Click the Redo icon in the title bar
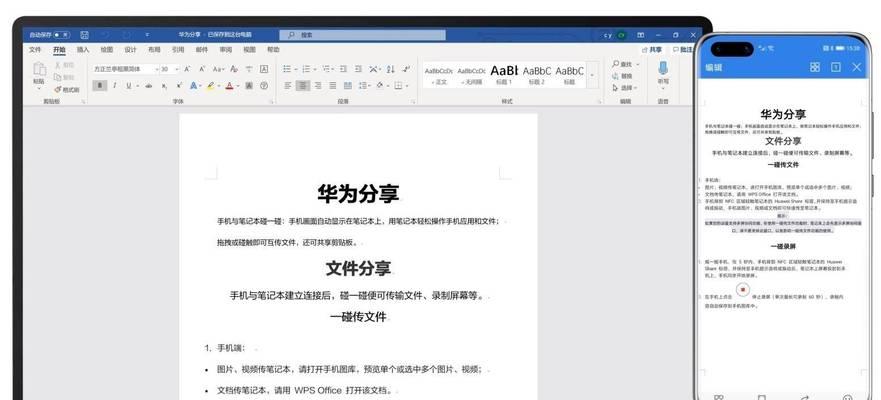 [126, 35]
